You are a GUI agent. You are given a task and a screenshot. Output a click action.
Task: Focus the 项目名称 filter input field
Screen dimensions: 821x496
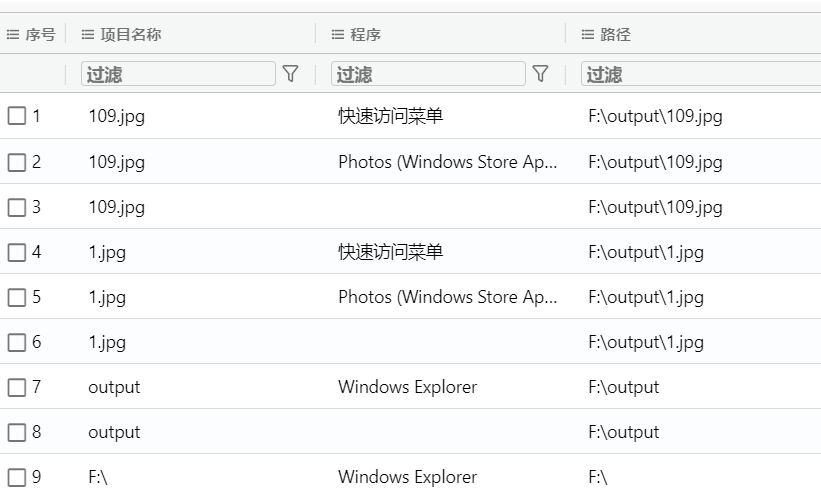point(178,73)
